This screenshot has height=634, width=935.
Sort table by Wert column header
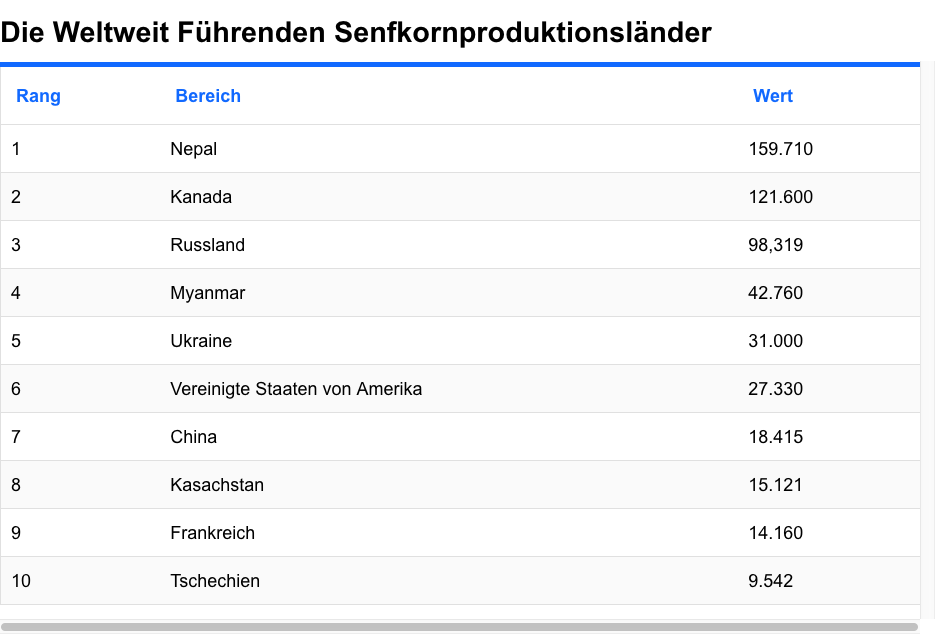tap(772, 96)
